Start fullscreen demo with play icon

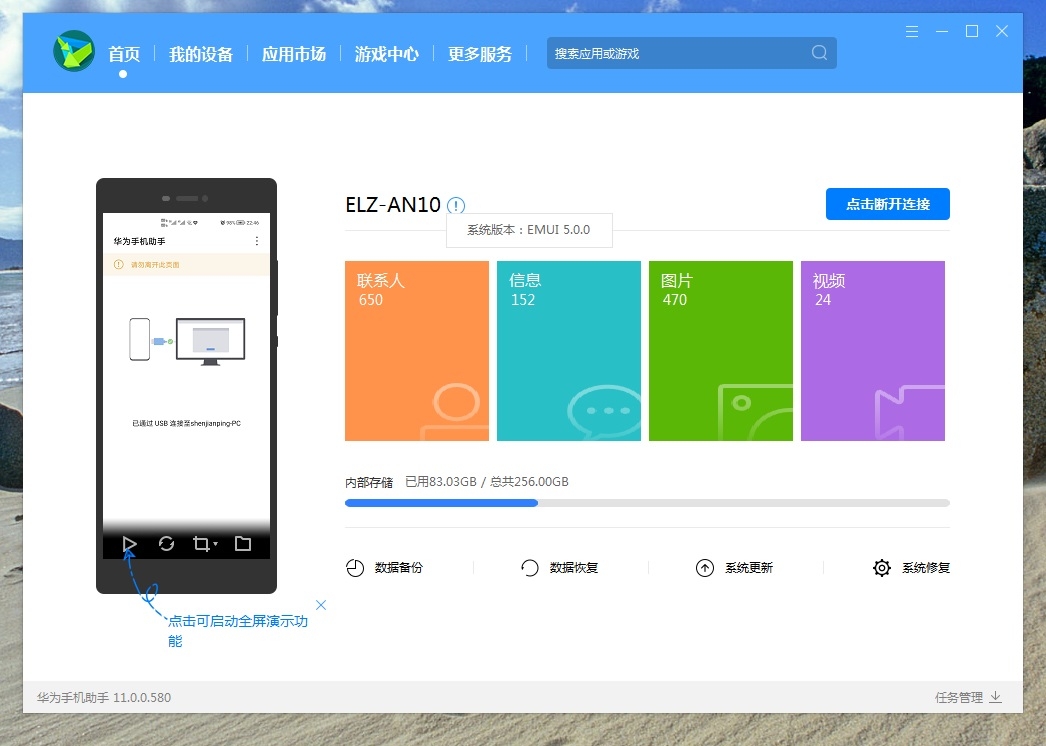click(x=129, y=544)
